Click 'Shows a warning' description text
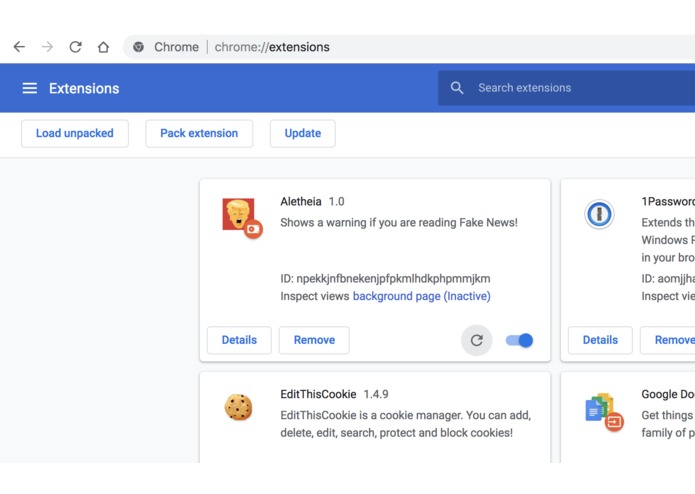Image resolution: width=695 pixels, height=494 pixels. (x=399, y=222)
